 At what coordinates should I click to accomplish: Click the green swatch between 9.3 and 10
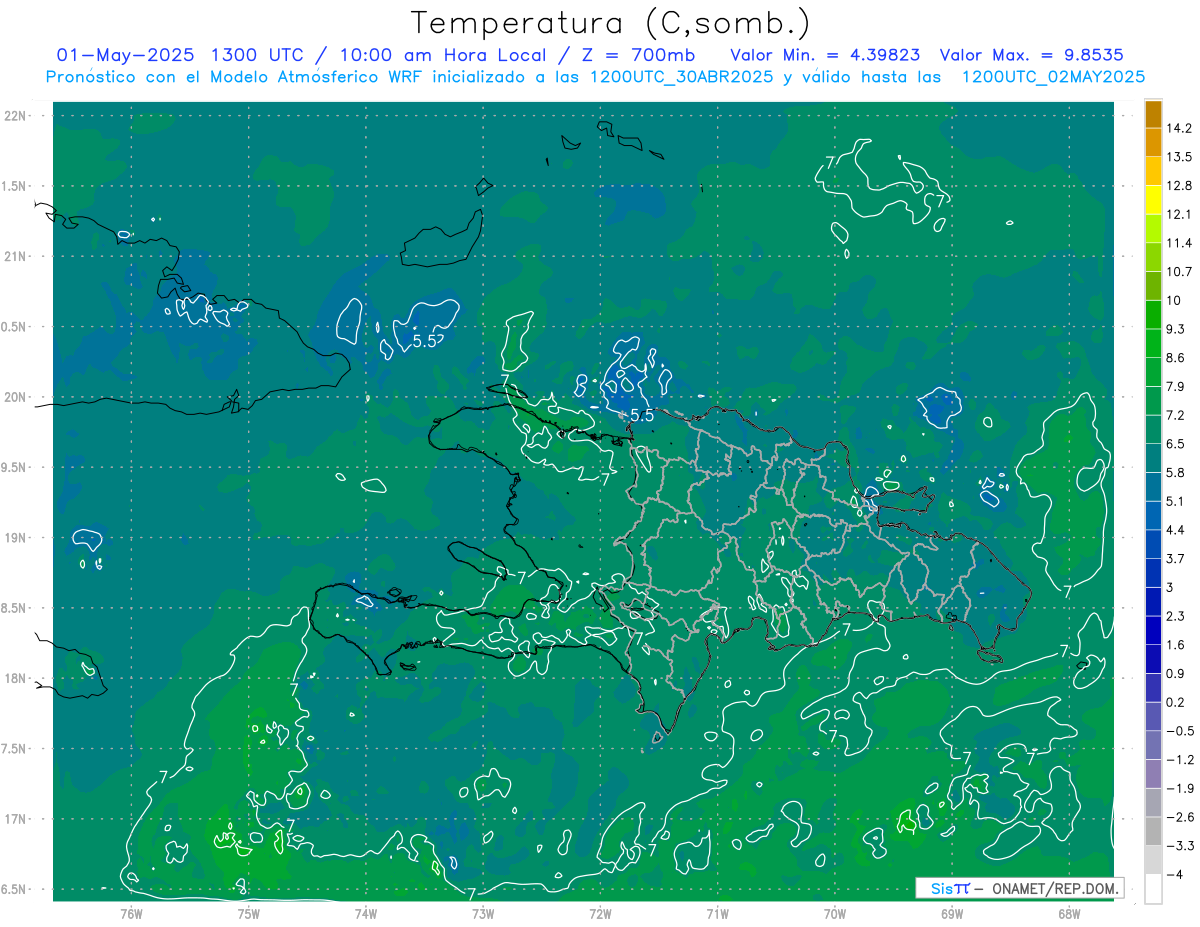(1153, 315)
